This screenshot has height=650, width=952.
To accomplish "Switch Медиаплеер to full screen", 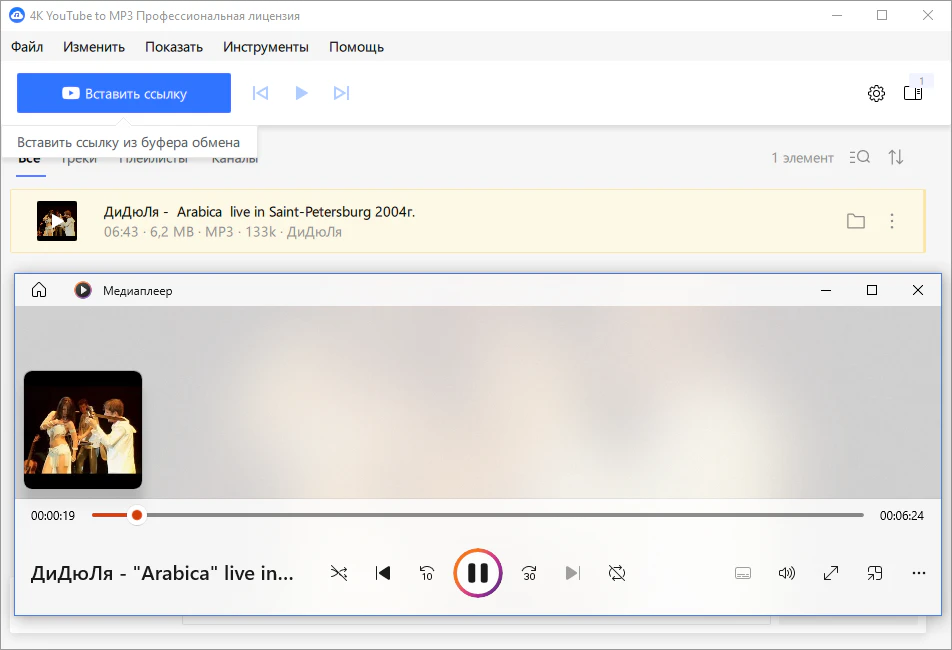I will pos(831,573).
